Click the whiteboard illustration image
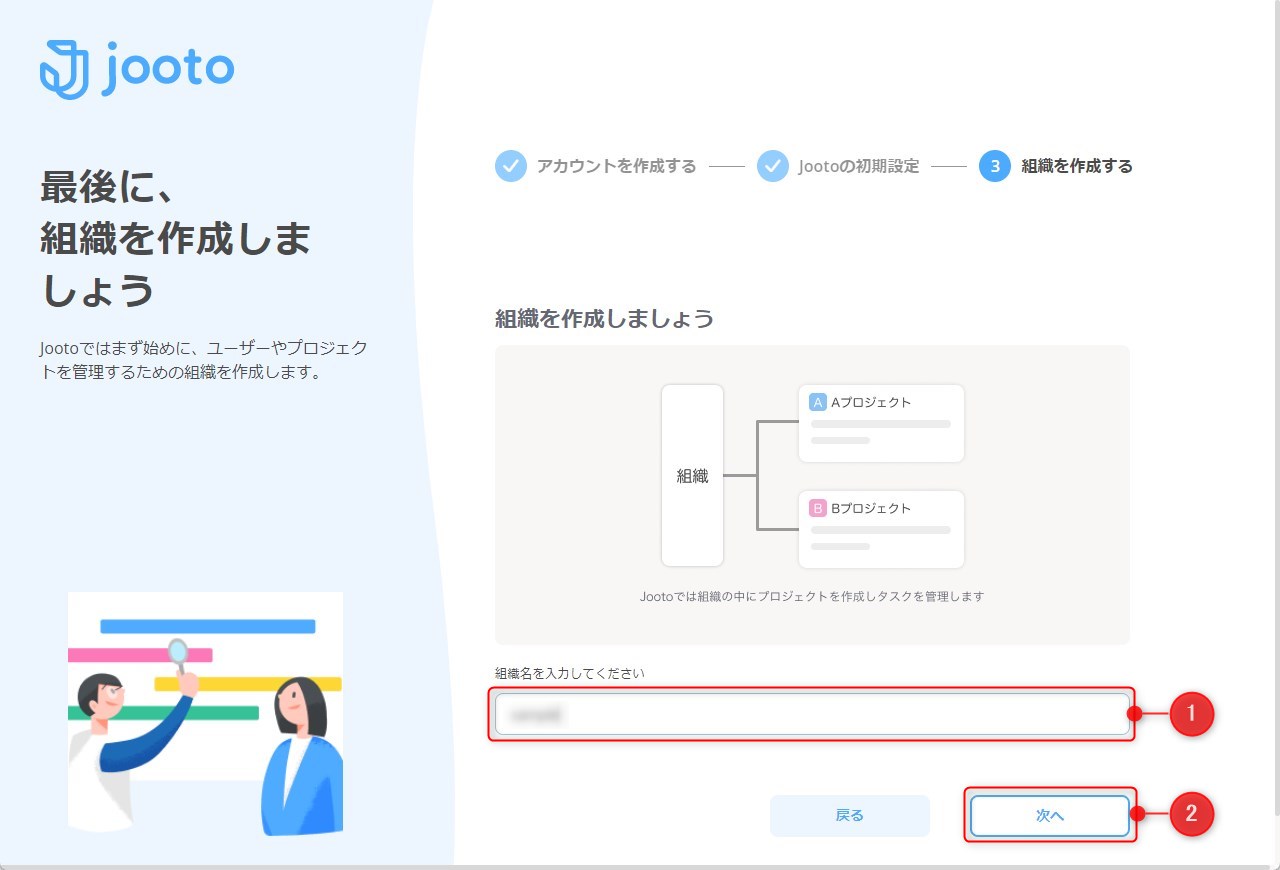This screenshot has width=1280, height=870. click(204, 713)
